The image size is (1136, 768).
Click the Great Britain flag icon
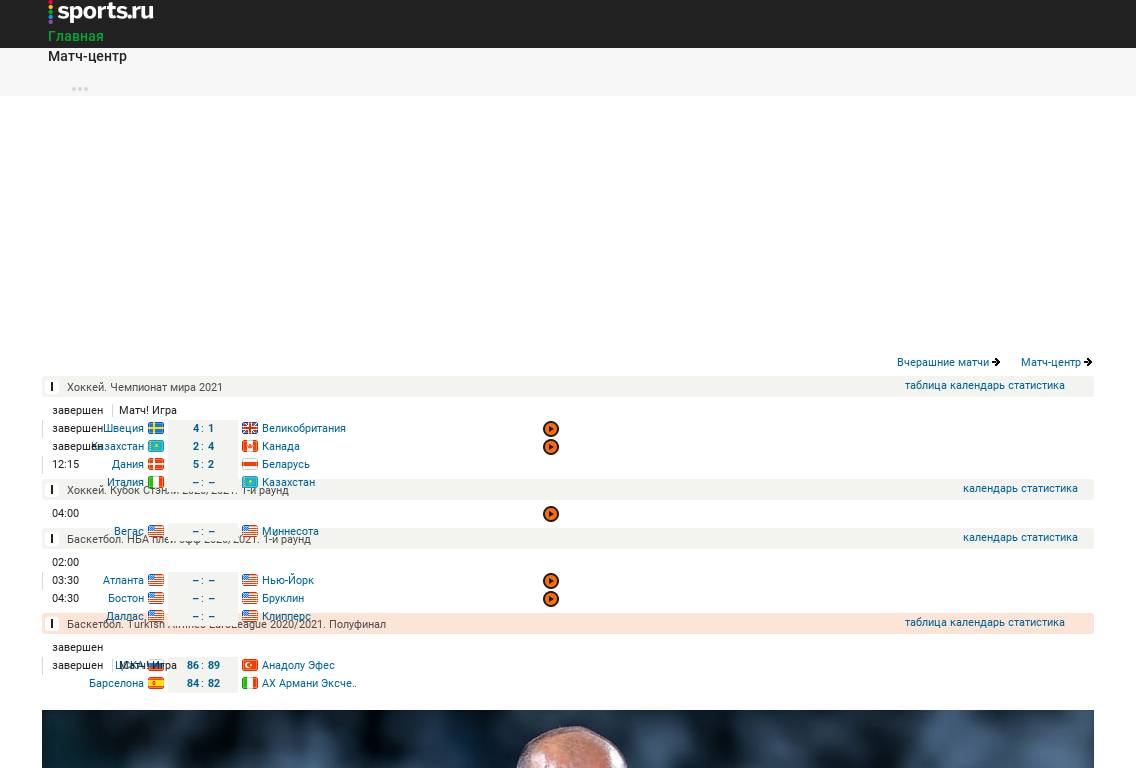[250, 428]
